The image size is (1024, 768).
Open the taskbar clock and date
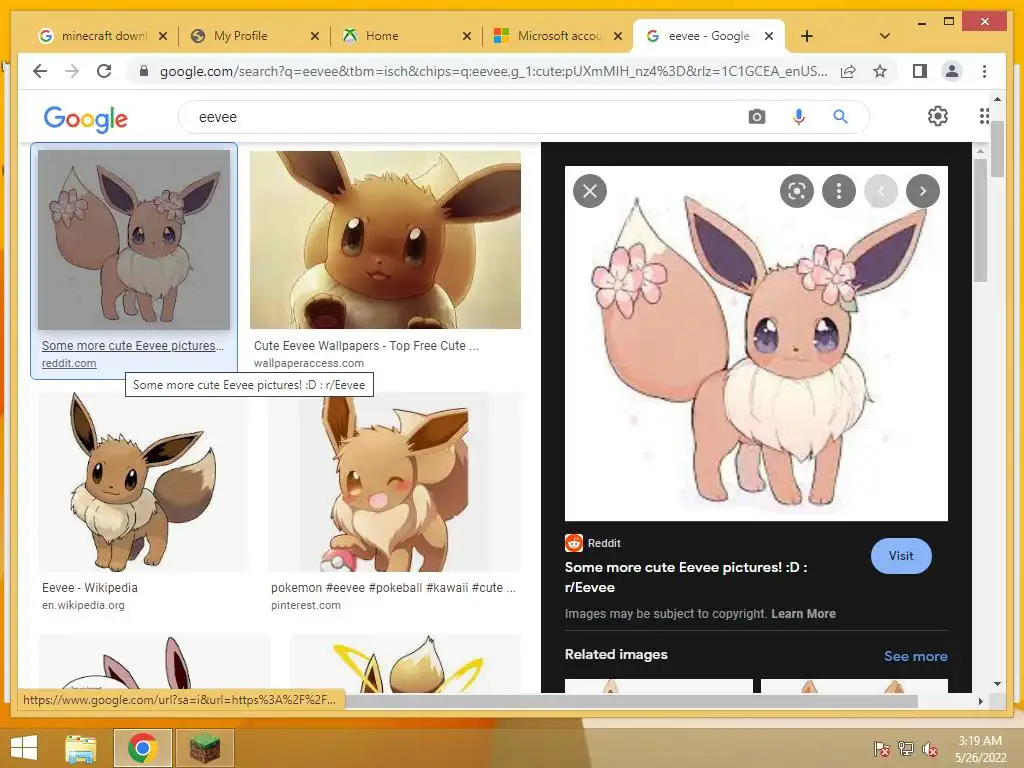(x=980, y=749)
